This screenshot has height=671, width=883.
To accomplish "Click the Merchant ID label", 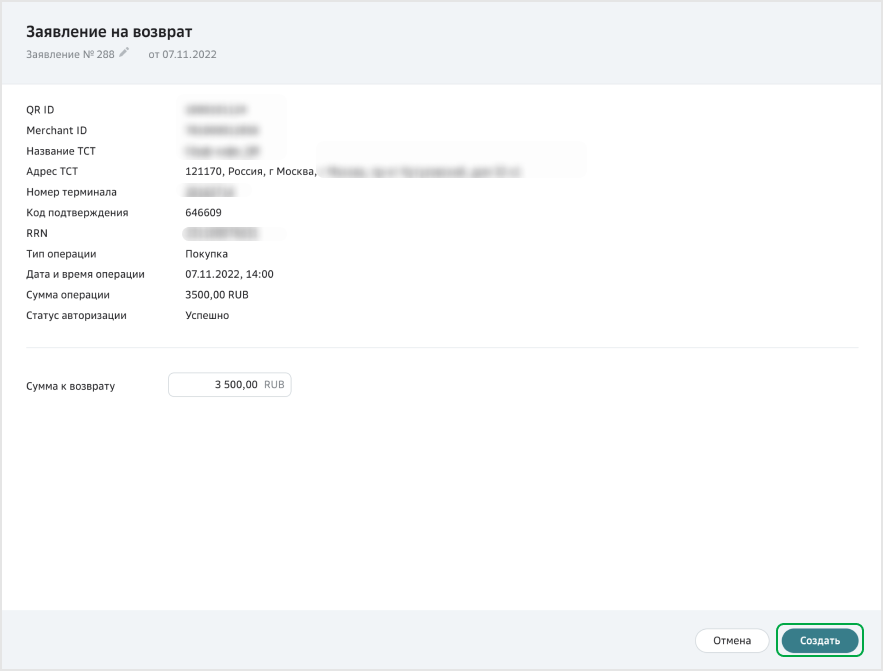I will click(57, 131).
